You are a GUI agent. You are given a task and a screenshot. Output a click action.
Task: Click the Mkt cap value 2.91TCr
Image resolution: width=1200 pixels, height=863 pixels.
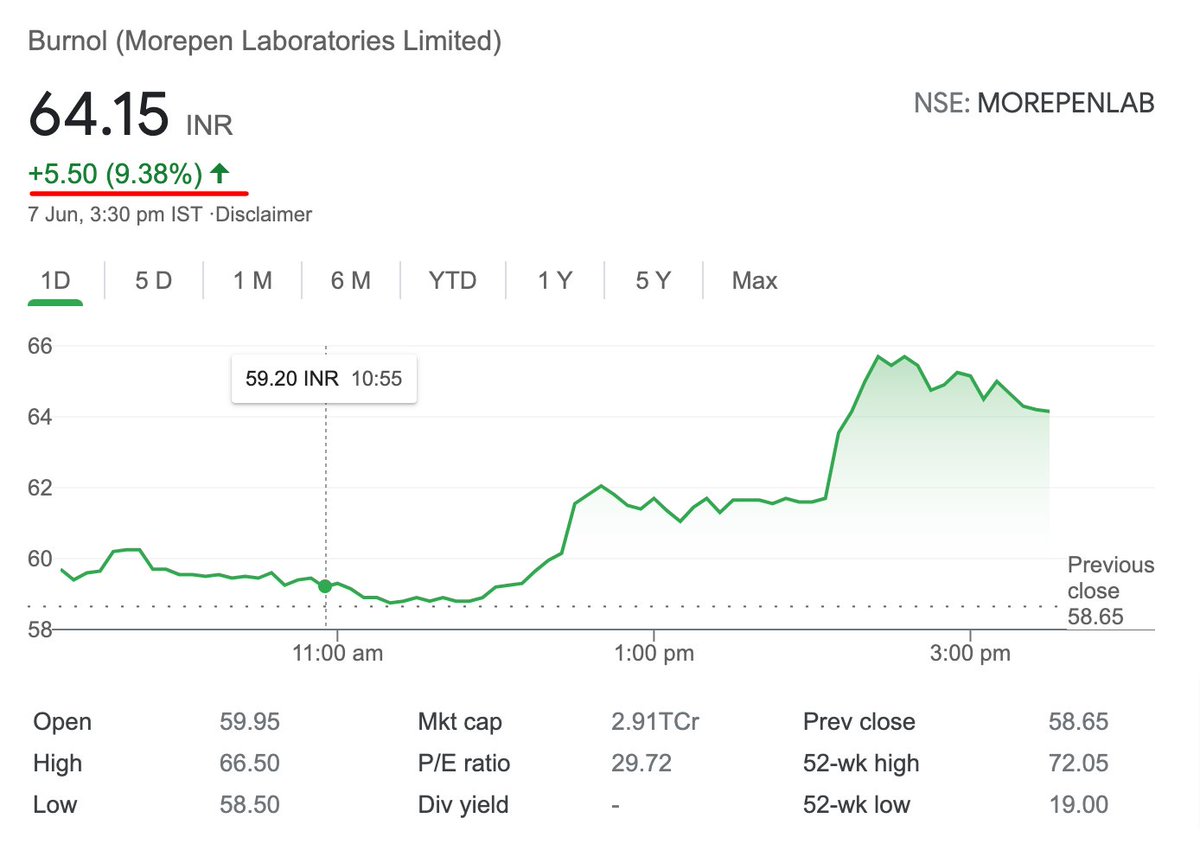pos(655,722)
